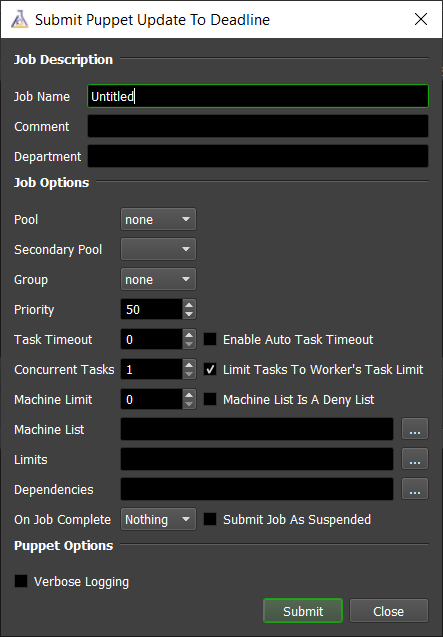The image size is (443, 637).
Task: Decrease Task Timeout with the down arrow
Action: 189,344
